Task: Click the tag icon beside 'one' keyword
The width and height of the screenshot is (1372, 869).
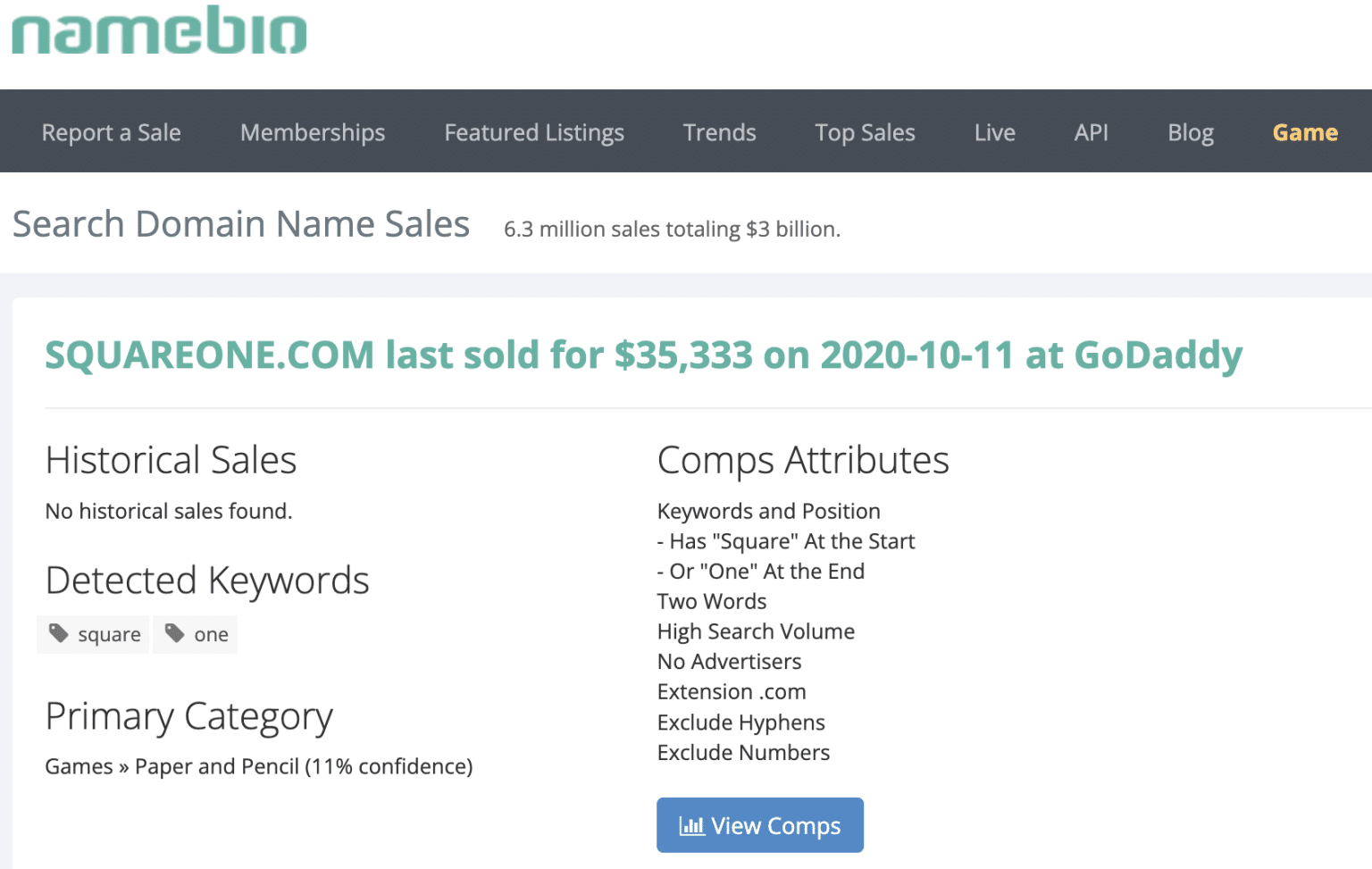Action: point(175,634)
